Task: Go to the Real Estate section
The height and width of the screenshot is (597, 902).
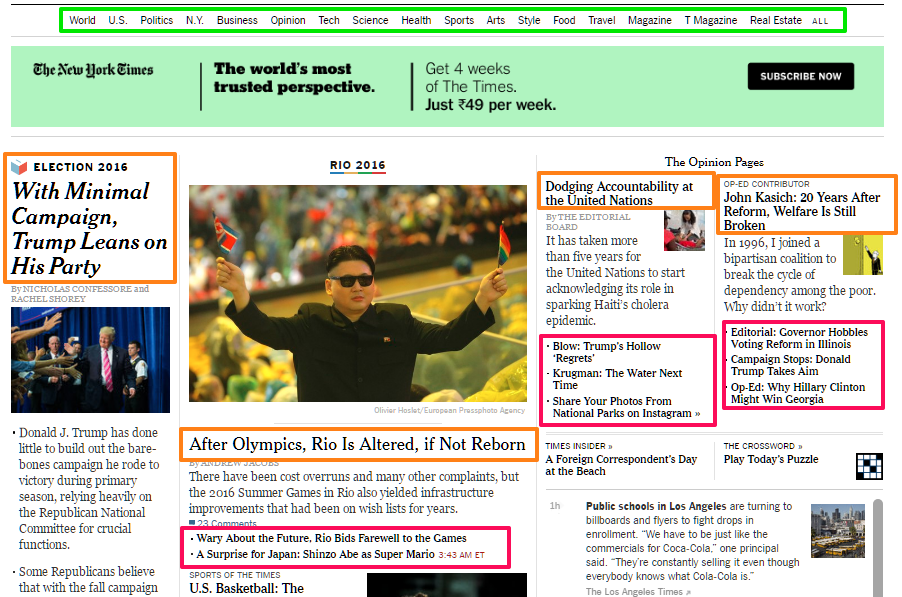Action: click(775, 20)
